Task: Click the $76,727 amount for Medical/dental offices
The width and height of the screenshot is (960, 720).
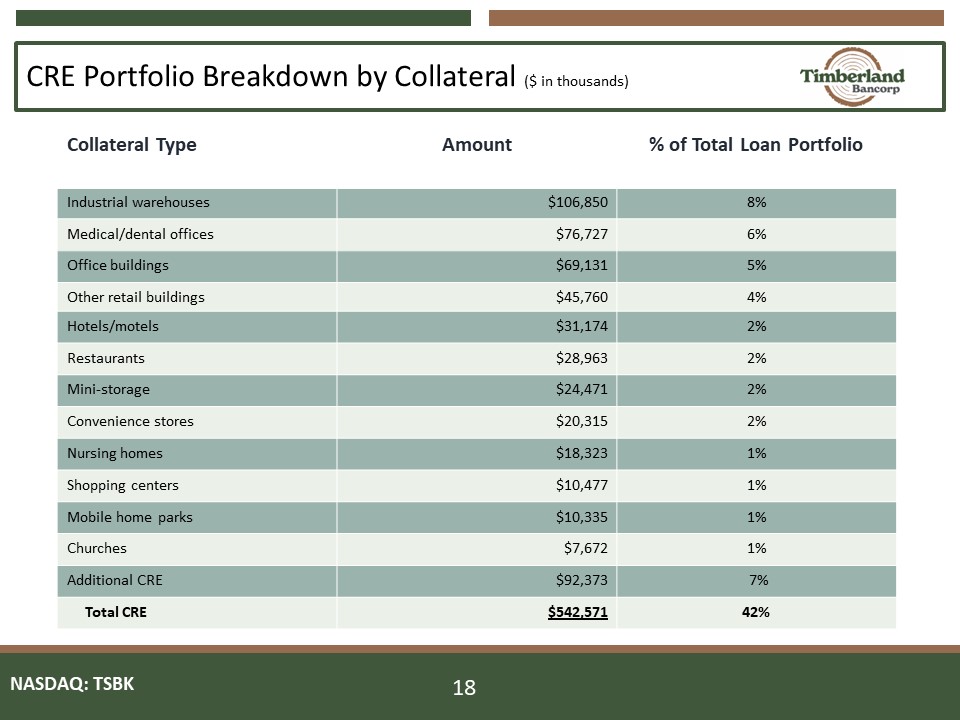Action: click(x=582, y=234)
